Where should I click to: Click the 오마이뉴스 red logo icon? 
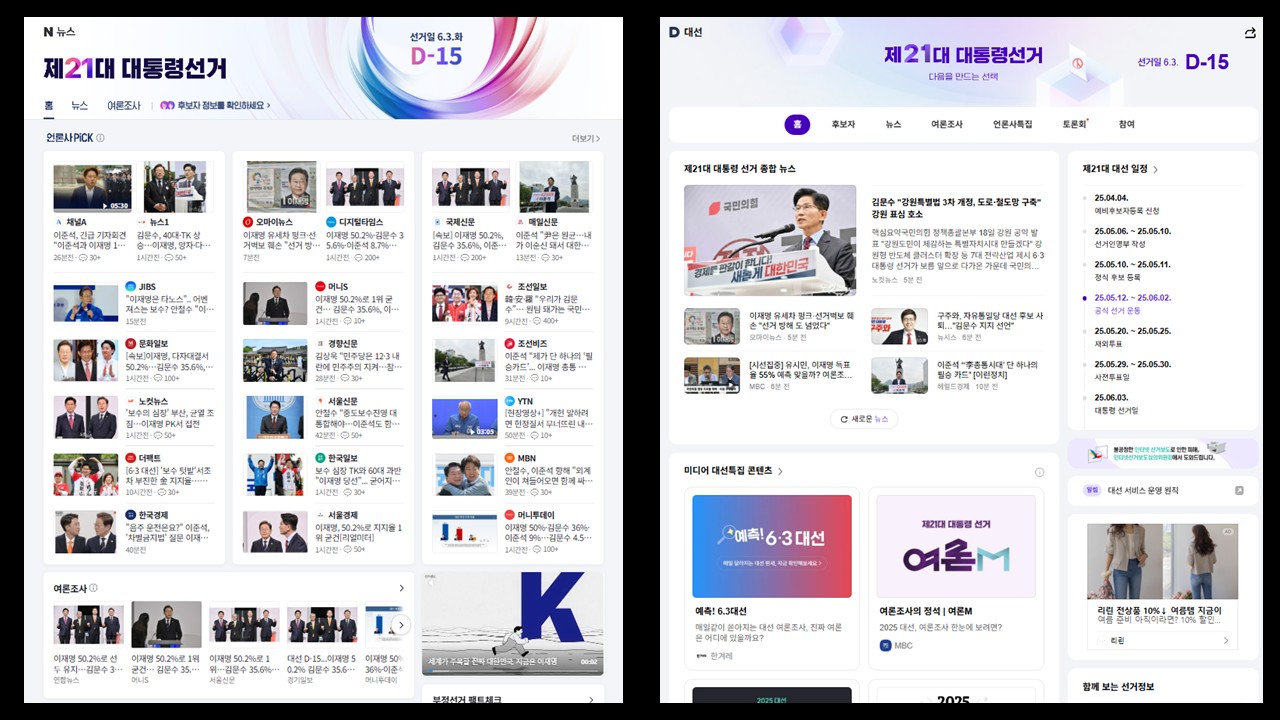(x=248, y=222)
